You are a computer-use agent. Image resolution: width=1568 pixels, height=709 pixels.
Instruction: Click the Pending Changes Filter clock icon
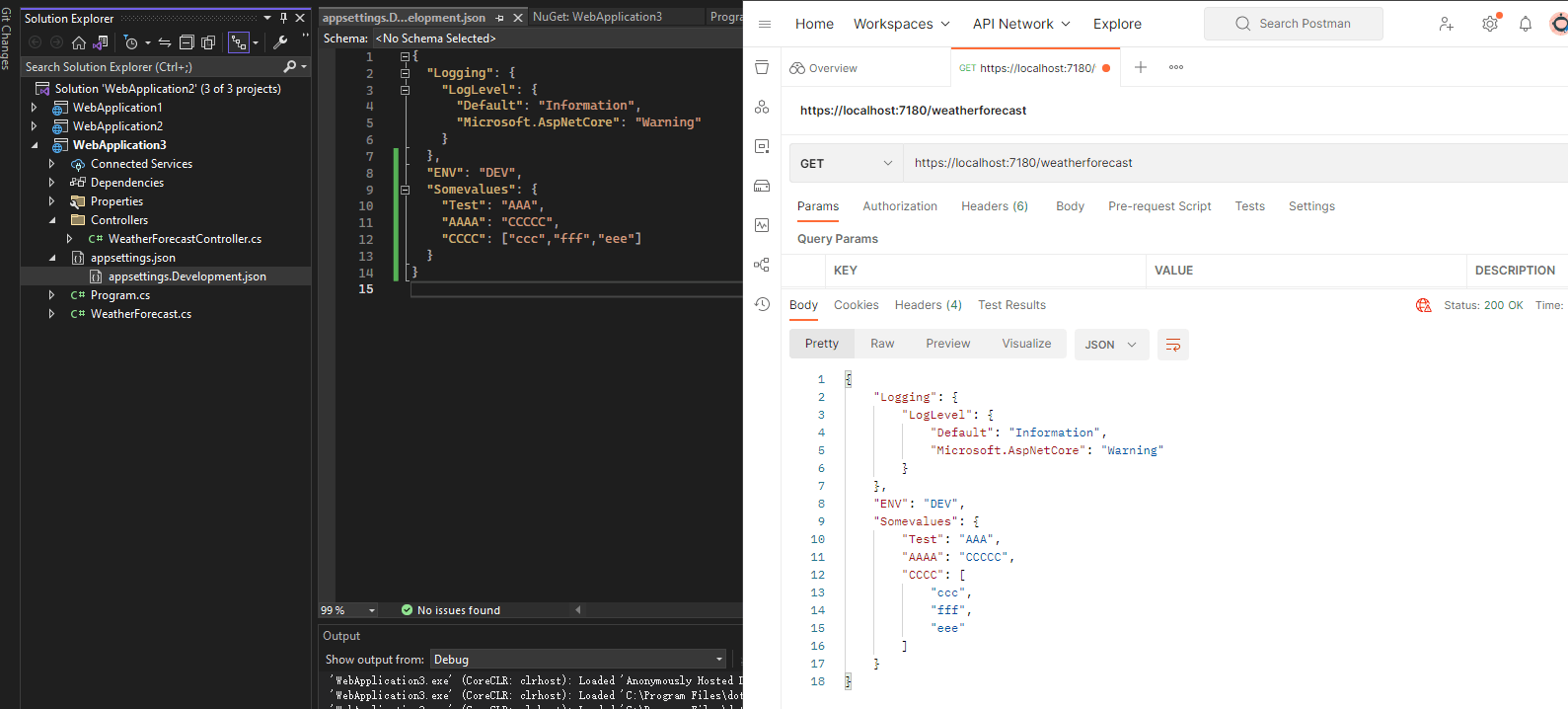[131, 42]
